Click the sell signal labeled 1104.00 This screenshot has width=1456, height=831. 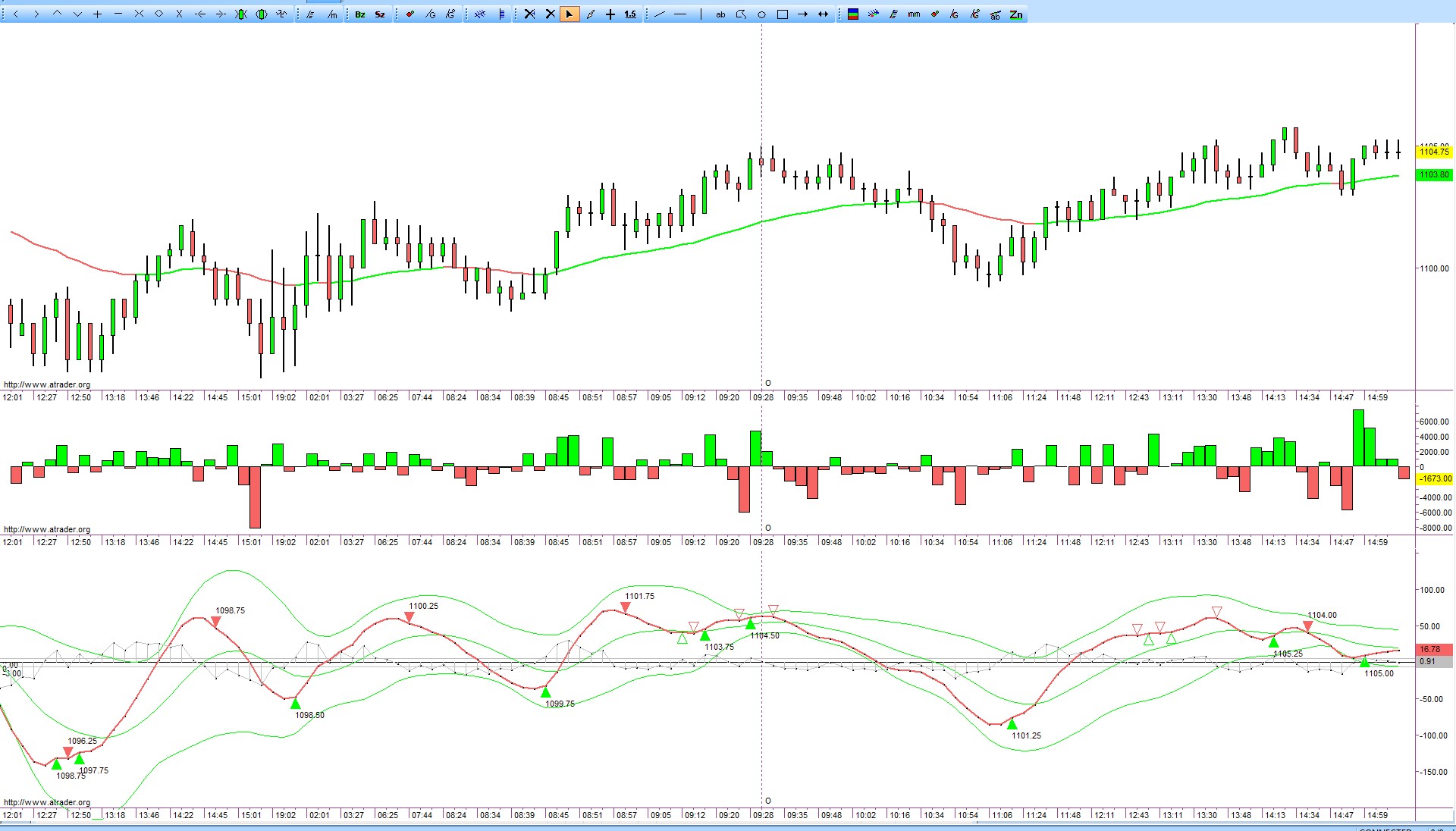[x=1307, y=626]
